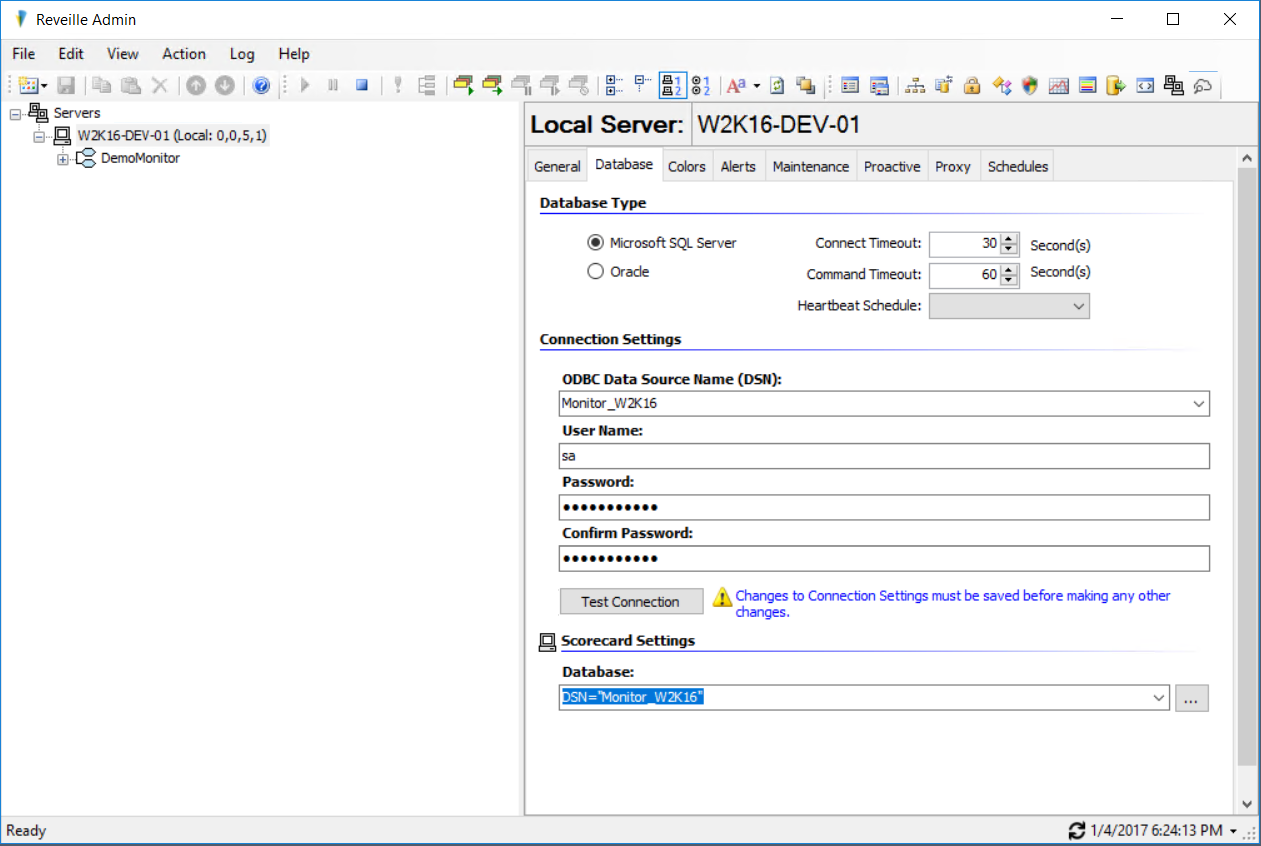Click the speech cloud chat icon
Screen dimensions: 1261x846
(x=1203, y=86)
